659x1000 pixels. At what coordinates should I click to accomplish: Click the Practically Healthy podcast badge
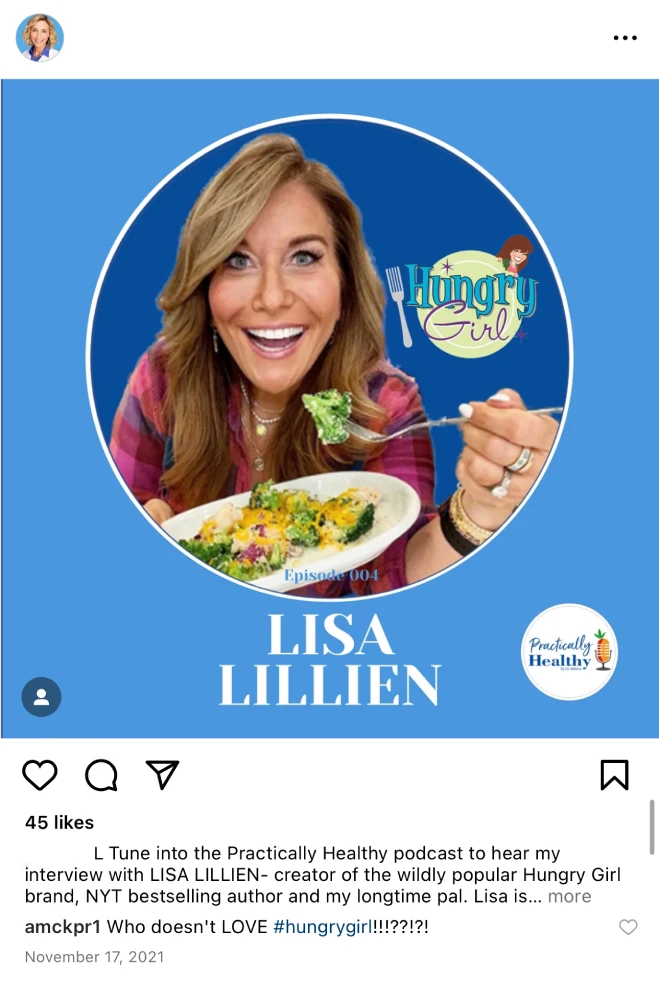coord(569,652)
